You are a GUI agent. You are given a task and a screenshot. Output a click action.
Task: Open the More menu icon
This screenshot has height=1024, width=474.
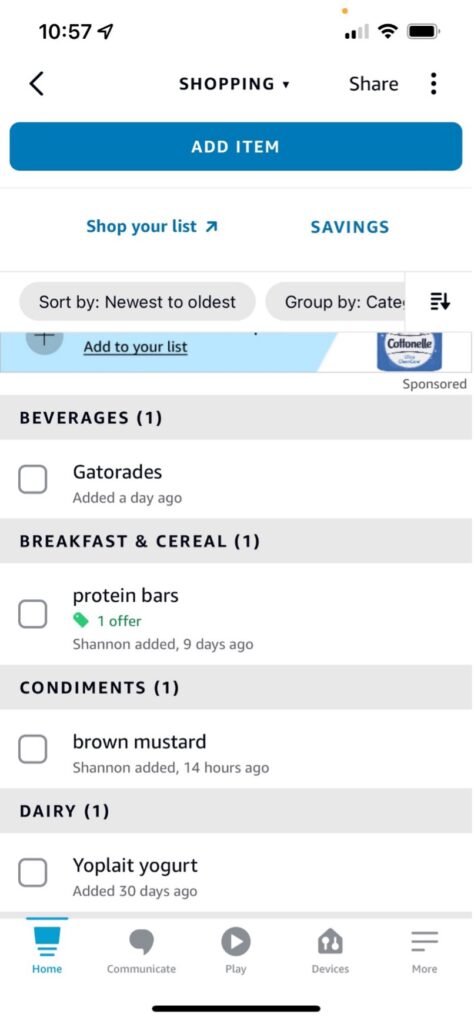click(424, 942)
